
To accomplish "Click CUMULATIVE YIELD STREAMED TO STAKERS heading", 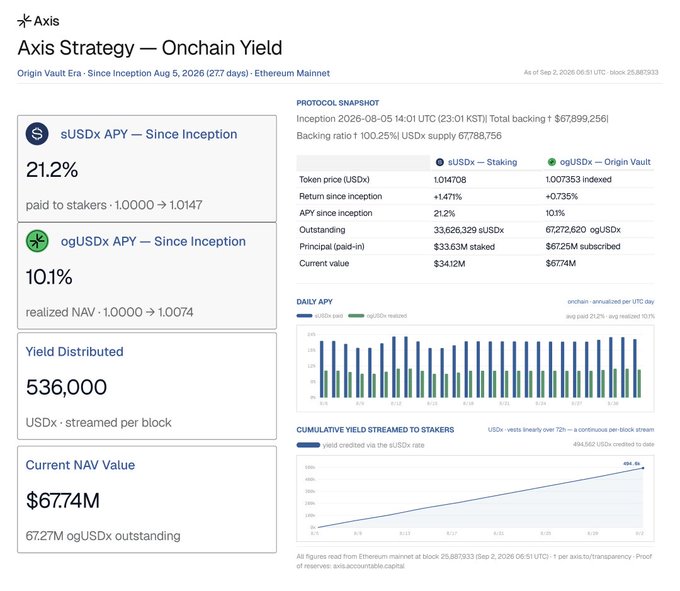I will (375, 430).
